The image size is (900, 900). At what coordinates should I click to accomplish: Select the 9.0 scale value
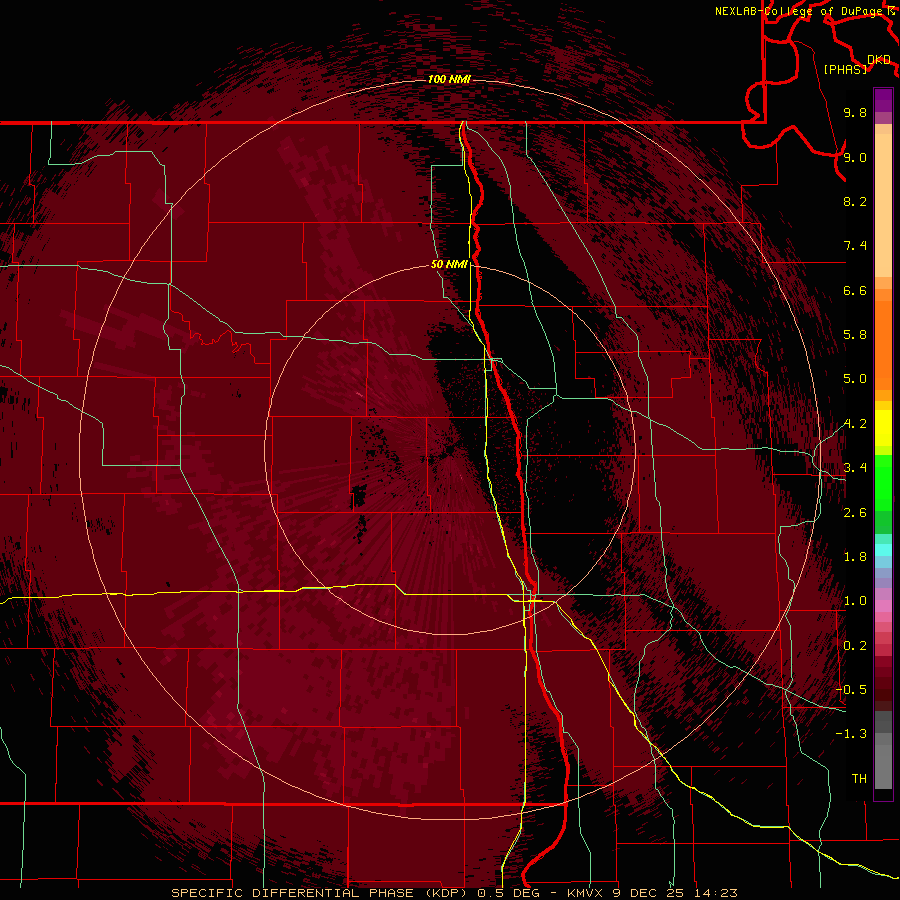(855, 157)
